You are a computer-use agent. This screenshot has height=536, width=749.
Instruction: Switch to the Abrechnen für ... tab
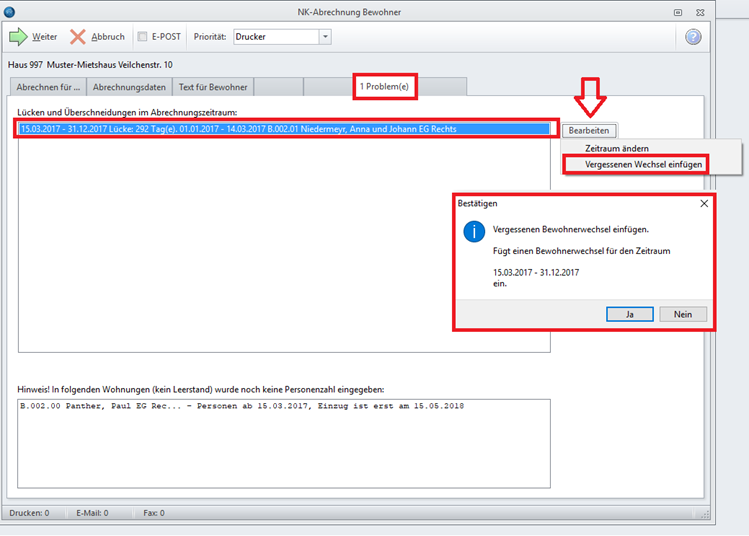[x=48, y=87]
